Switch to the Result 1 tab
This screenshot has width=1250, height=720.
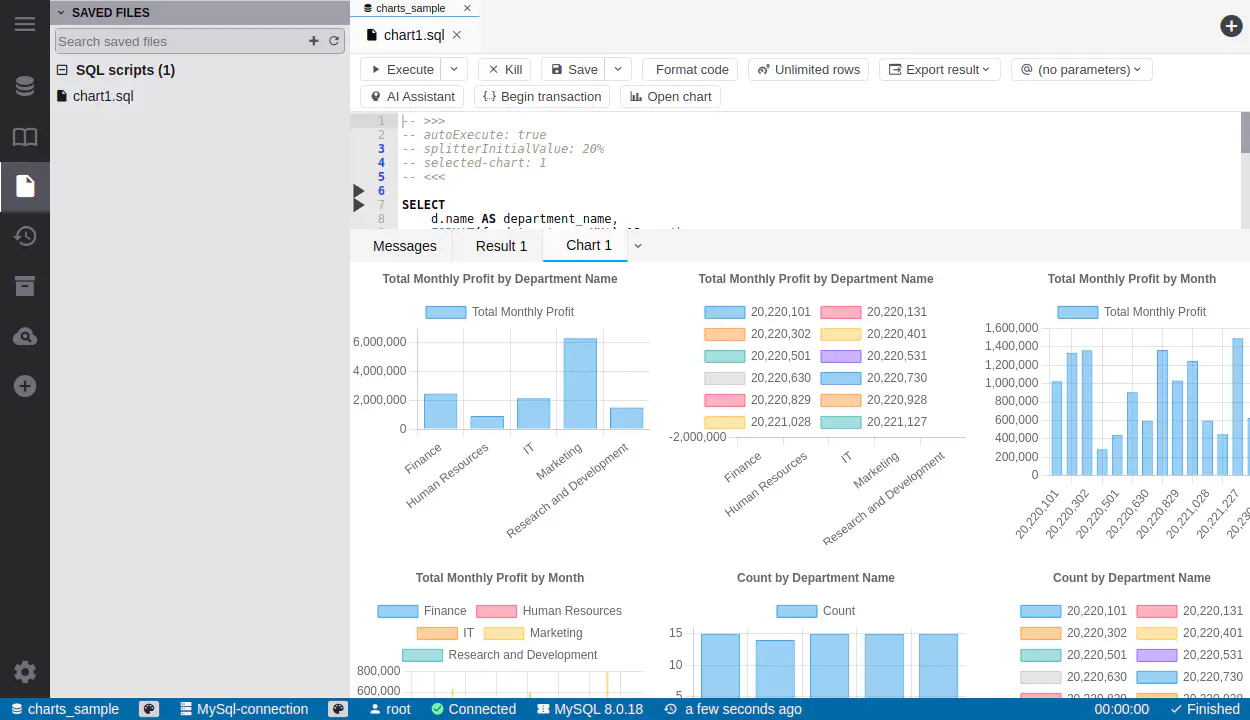click(501, 246)
